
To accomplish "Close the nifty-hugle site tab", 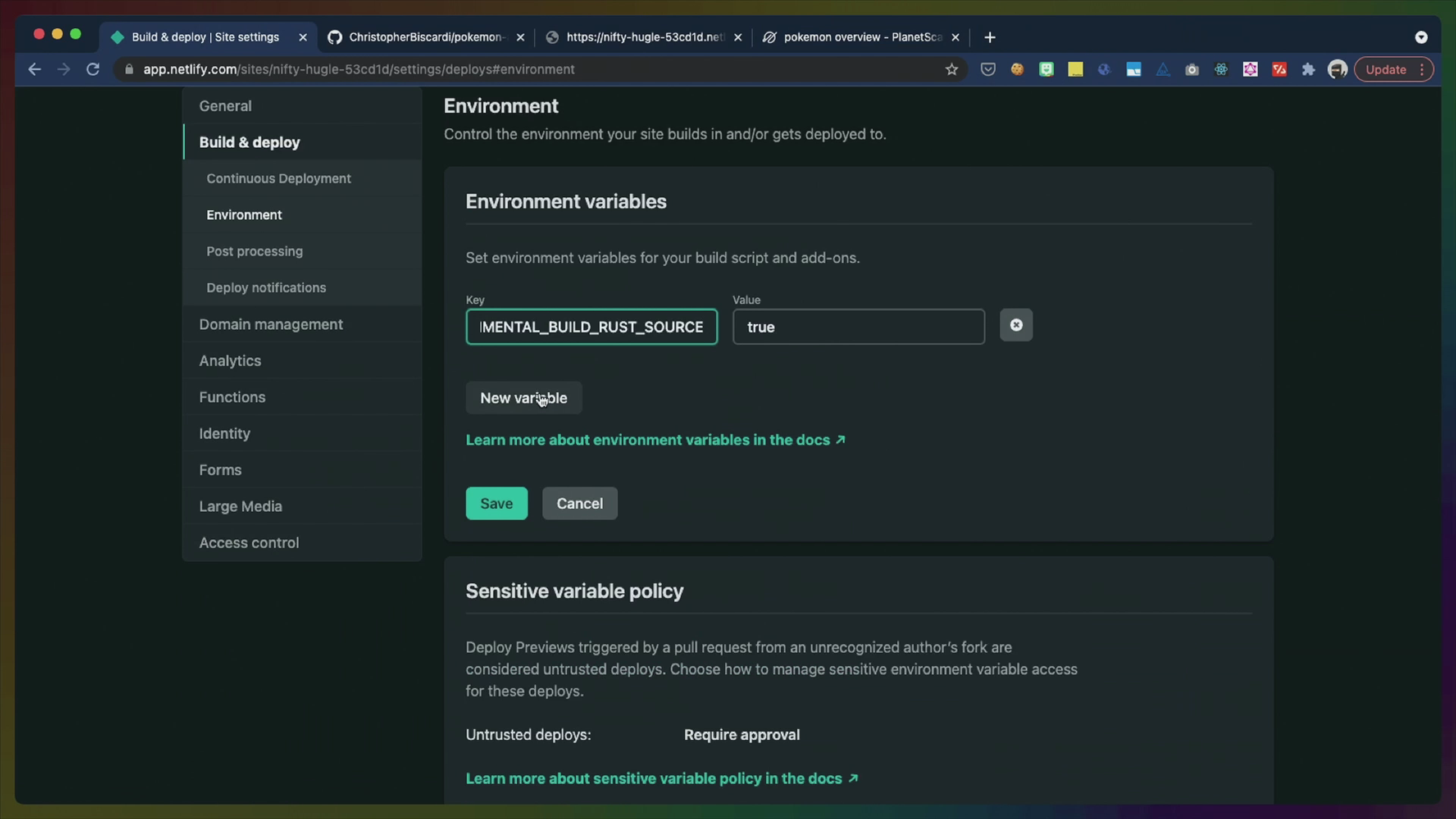I will click(738, 37).
